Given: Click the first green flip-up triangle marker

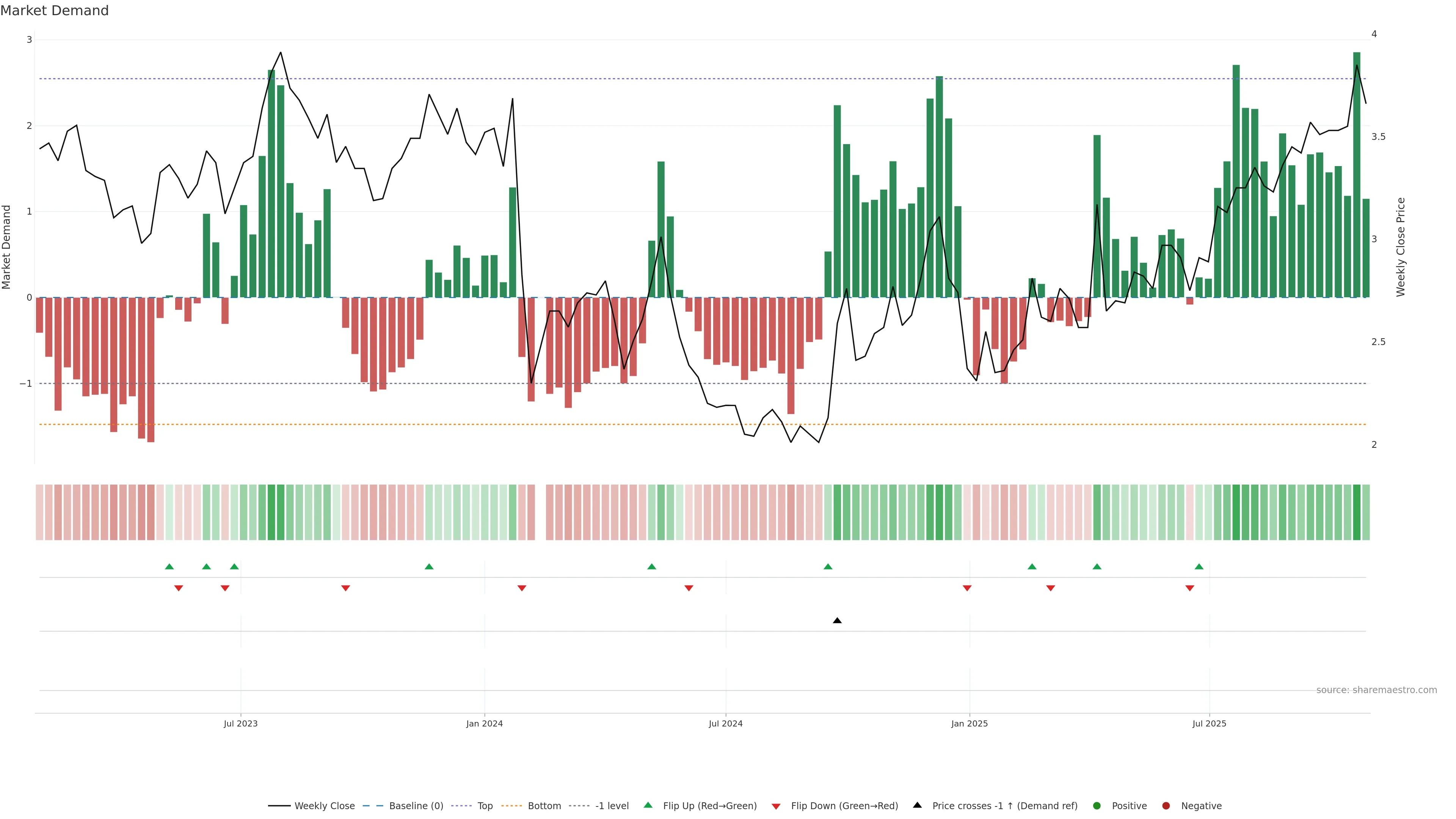Looking at the screenshot, I should (169, 566).
